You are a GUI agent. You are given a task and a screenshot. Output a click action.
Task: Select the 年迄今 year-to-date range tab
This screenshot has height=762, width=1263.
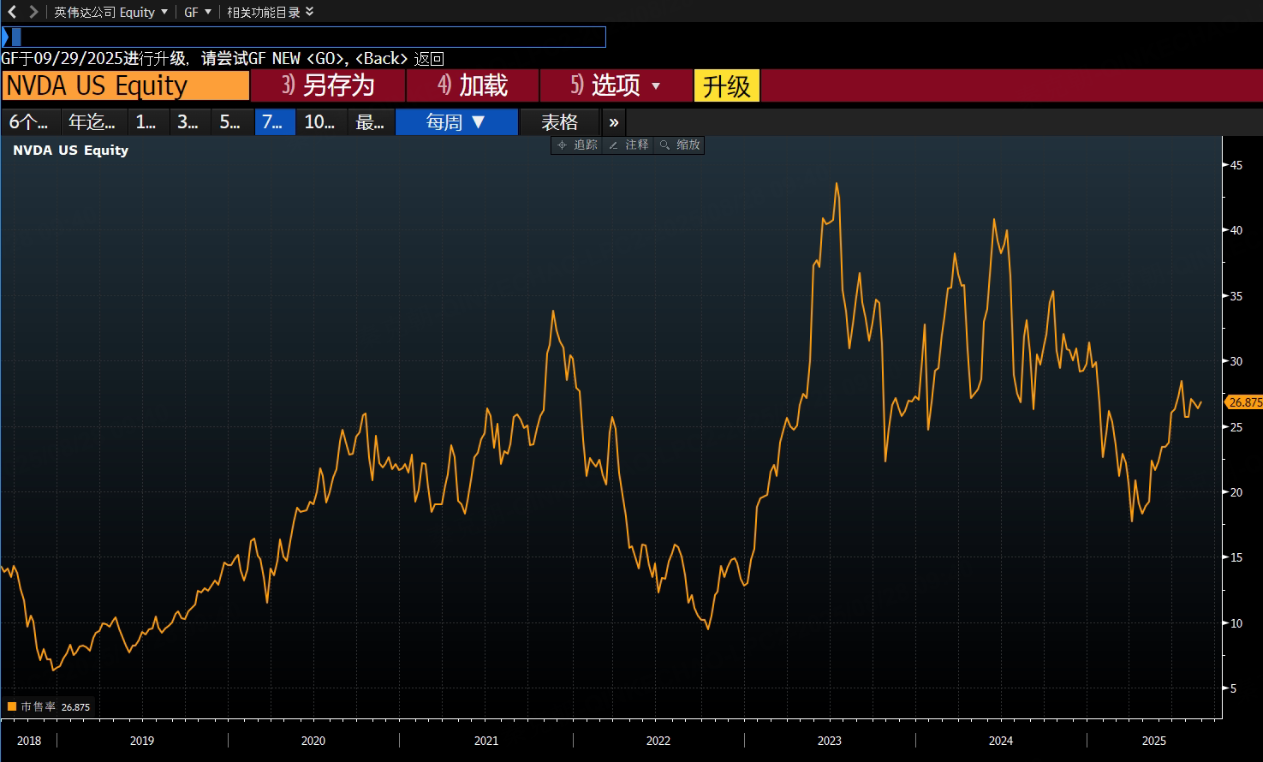(91, 122)
